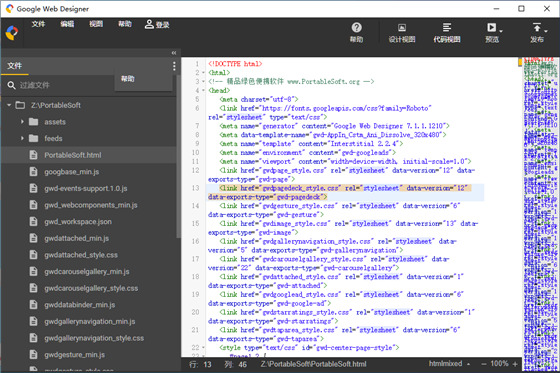Open the htmlmixed language mode dropdown

[449, 364]
